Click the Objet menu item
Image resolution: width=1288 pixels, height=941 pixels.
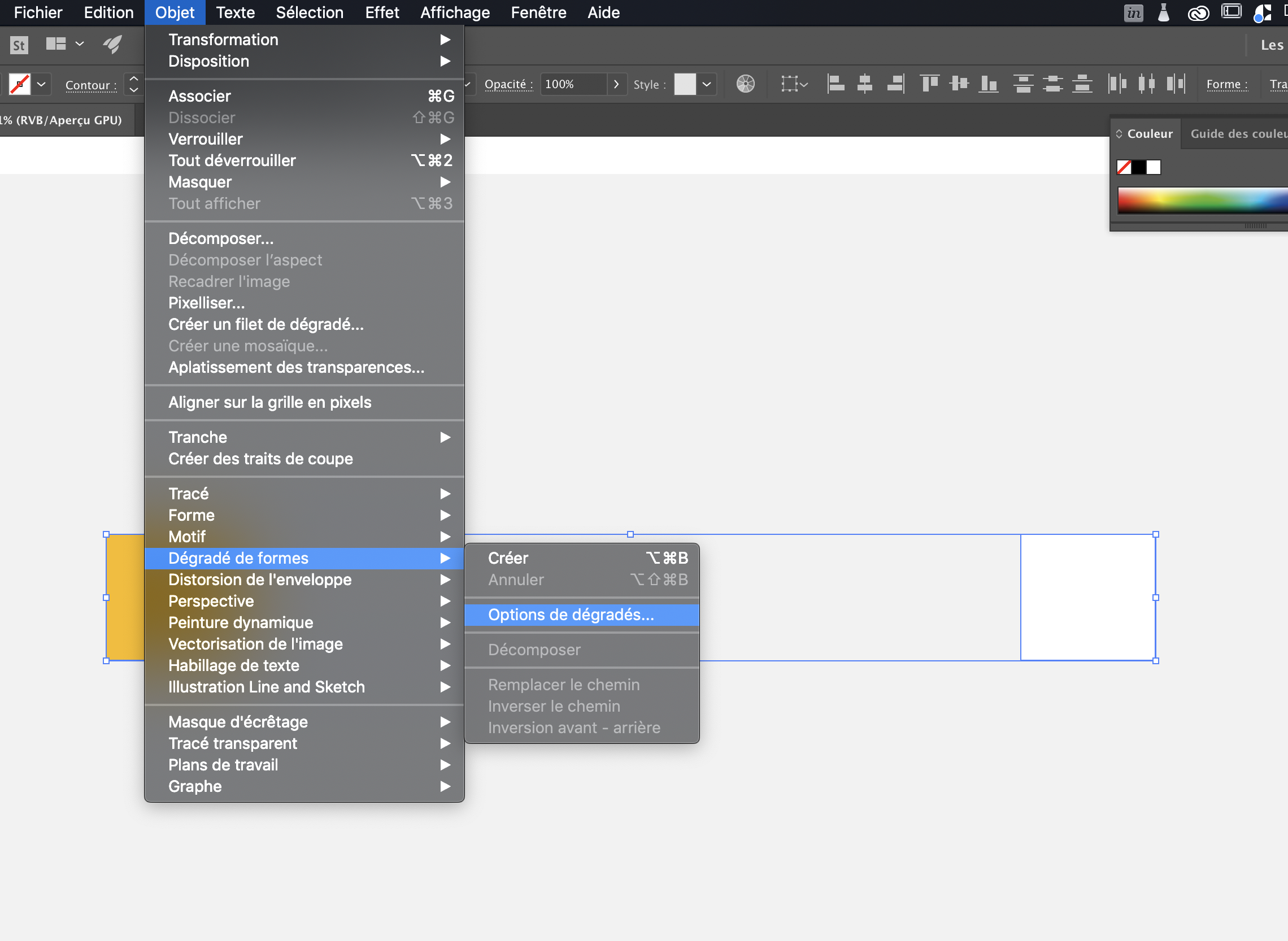174,13
